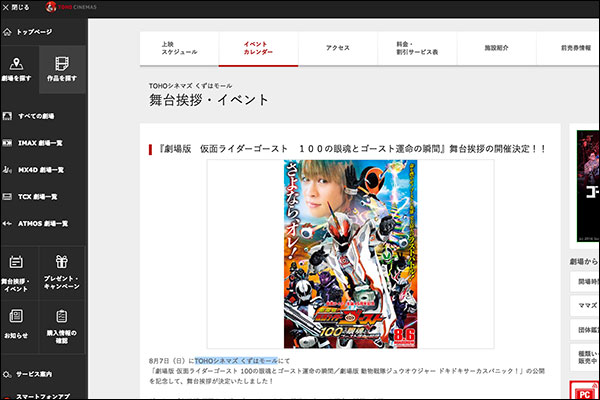The image size is (600, 400).
Task: Switch to the 料金・割引サービス表 tab
Action: (416, 48)
